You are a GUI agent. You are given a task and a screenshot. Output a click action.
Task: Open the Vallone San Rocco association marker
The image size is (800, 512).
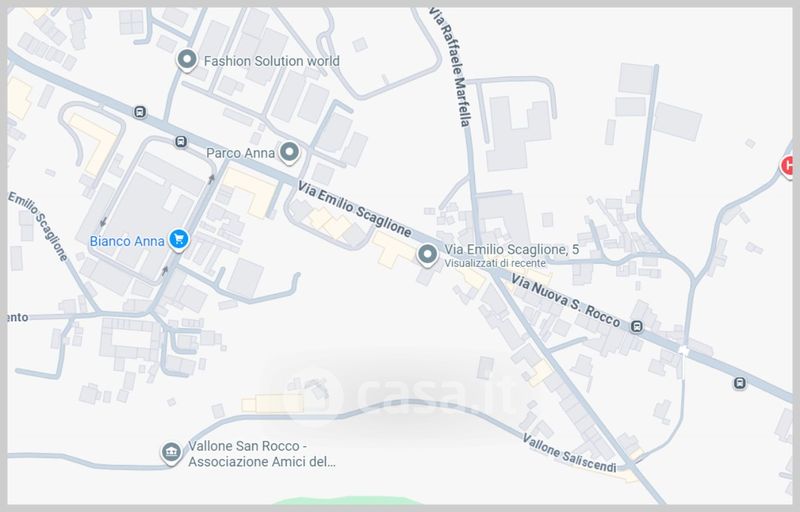click(171, 452)
